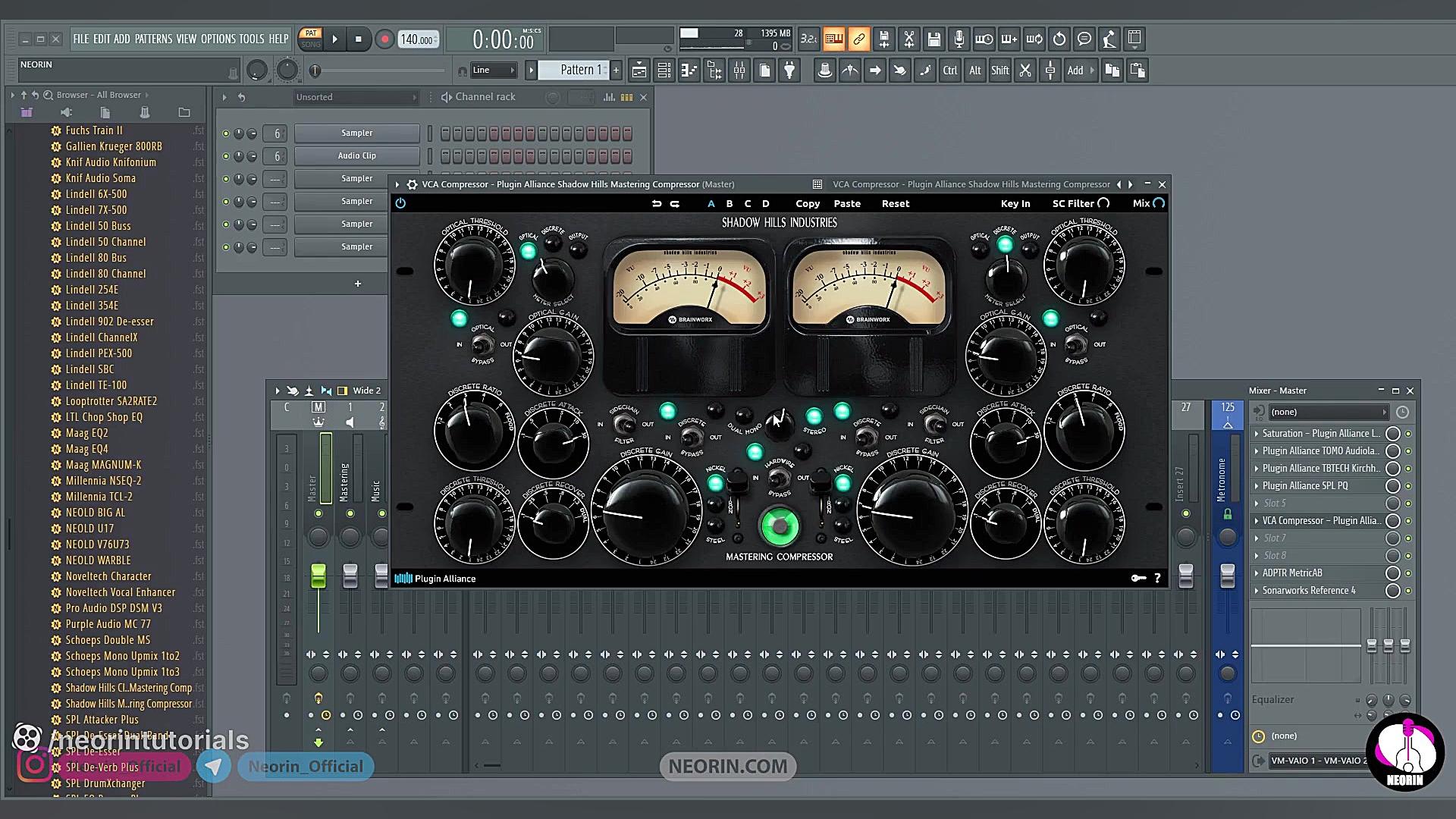The width and height of the screenshot is (1456, 819).
Task: Click the plugin power bypass icon
Action: point(400,203)
